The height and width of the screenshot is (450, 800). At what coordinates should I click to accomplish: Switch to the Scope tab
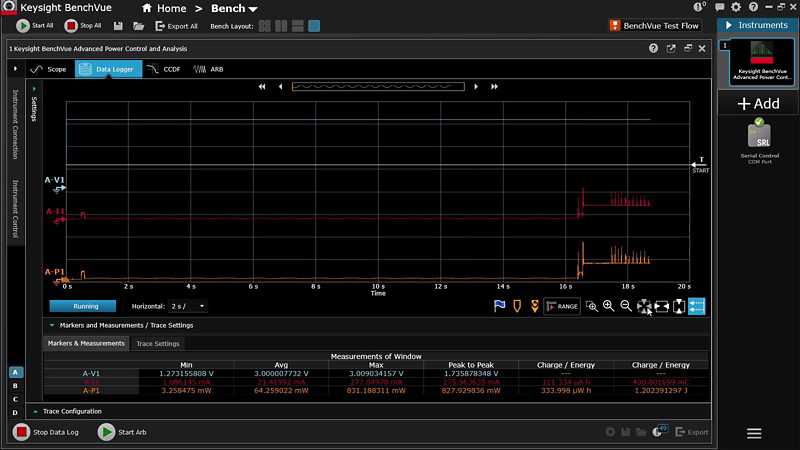point(49,69)
